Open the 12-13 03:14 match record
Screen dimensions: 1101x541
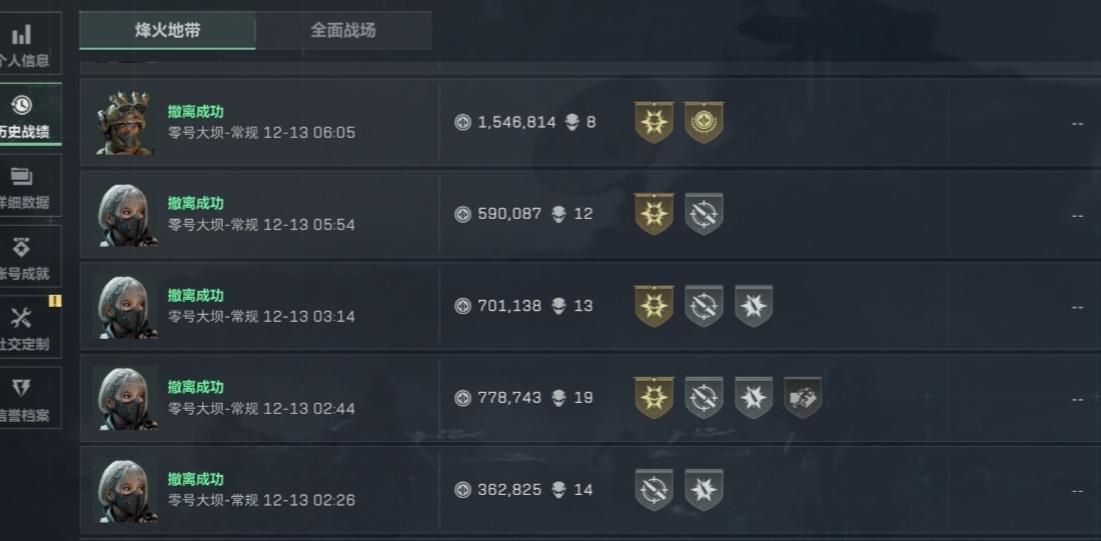pos(260,307)
